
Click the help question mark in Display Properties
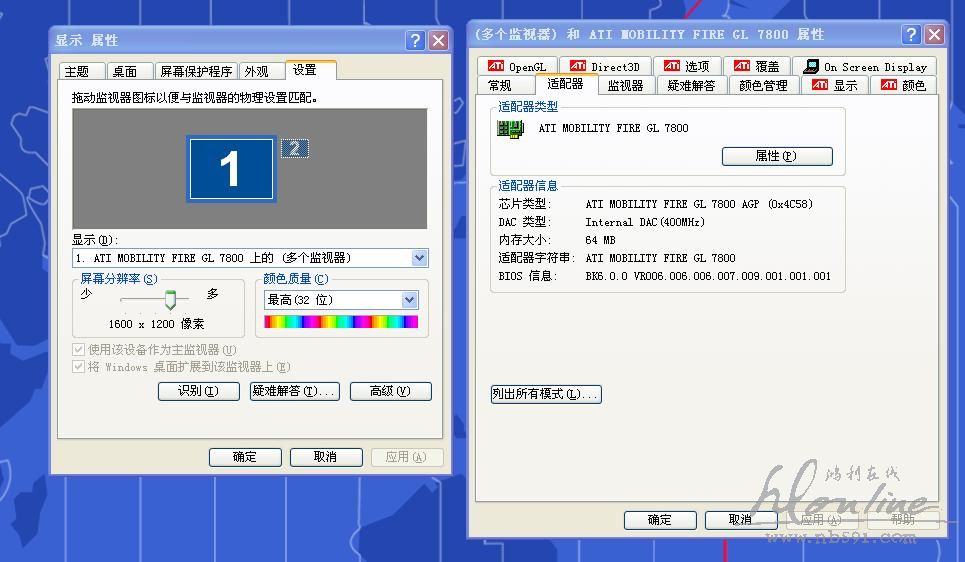coord(416,41)
